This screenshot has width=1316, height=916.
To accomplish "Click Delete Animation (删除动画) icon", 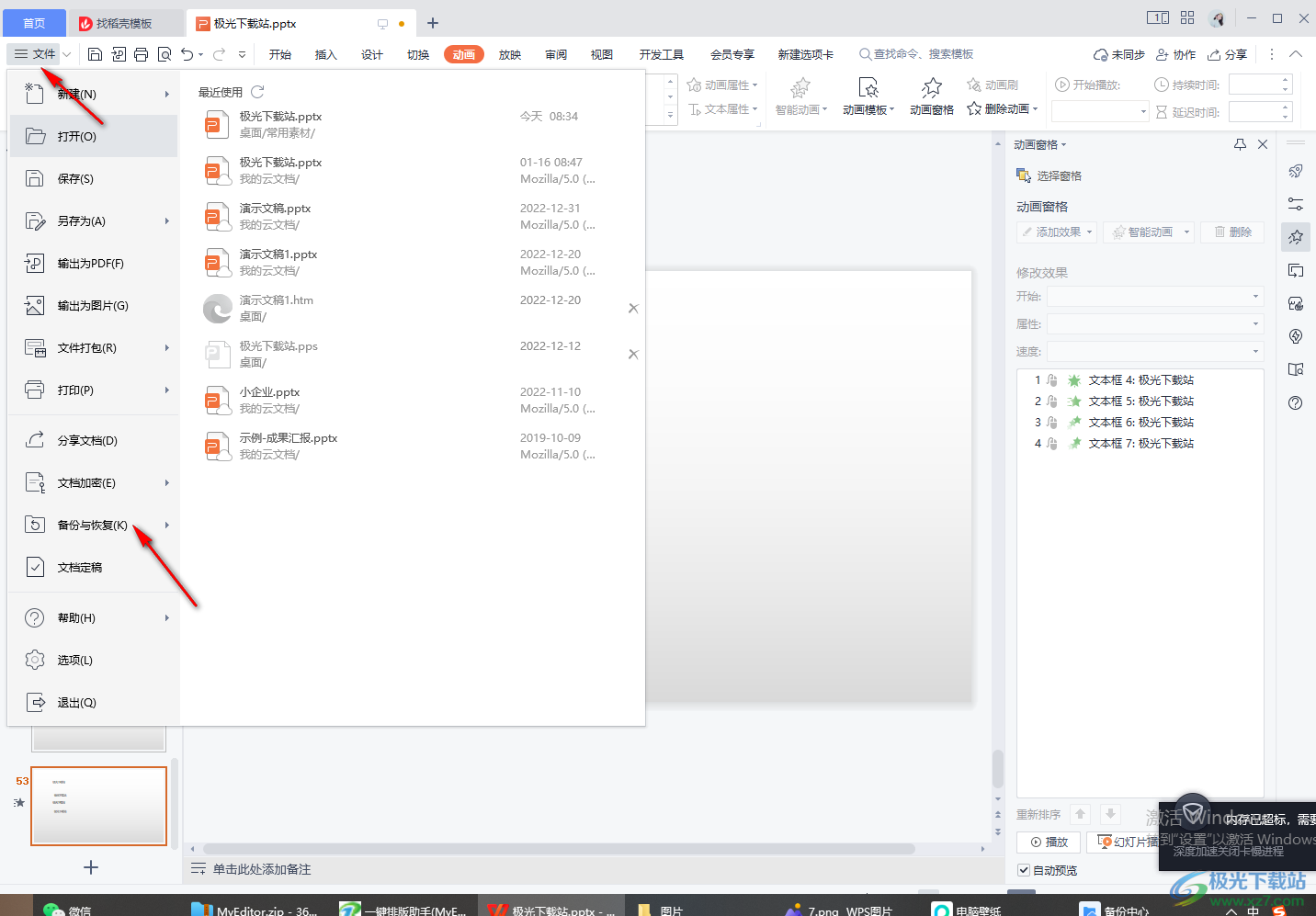I will point(975,108).
